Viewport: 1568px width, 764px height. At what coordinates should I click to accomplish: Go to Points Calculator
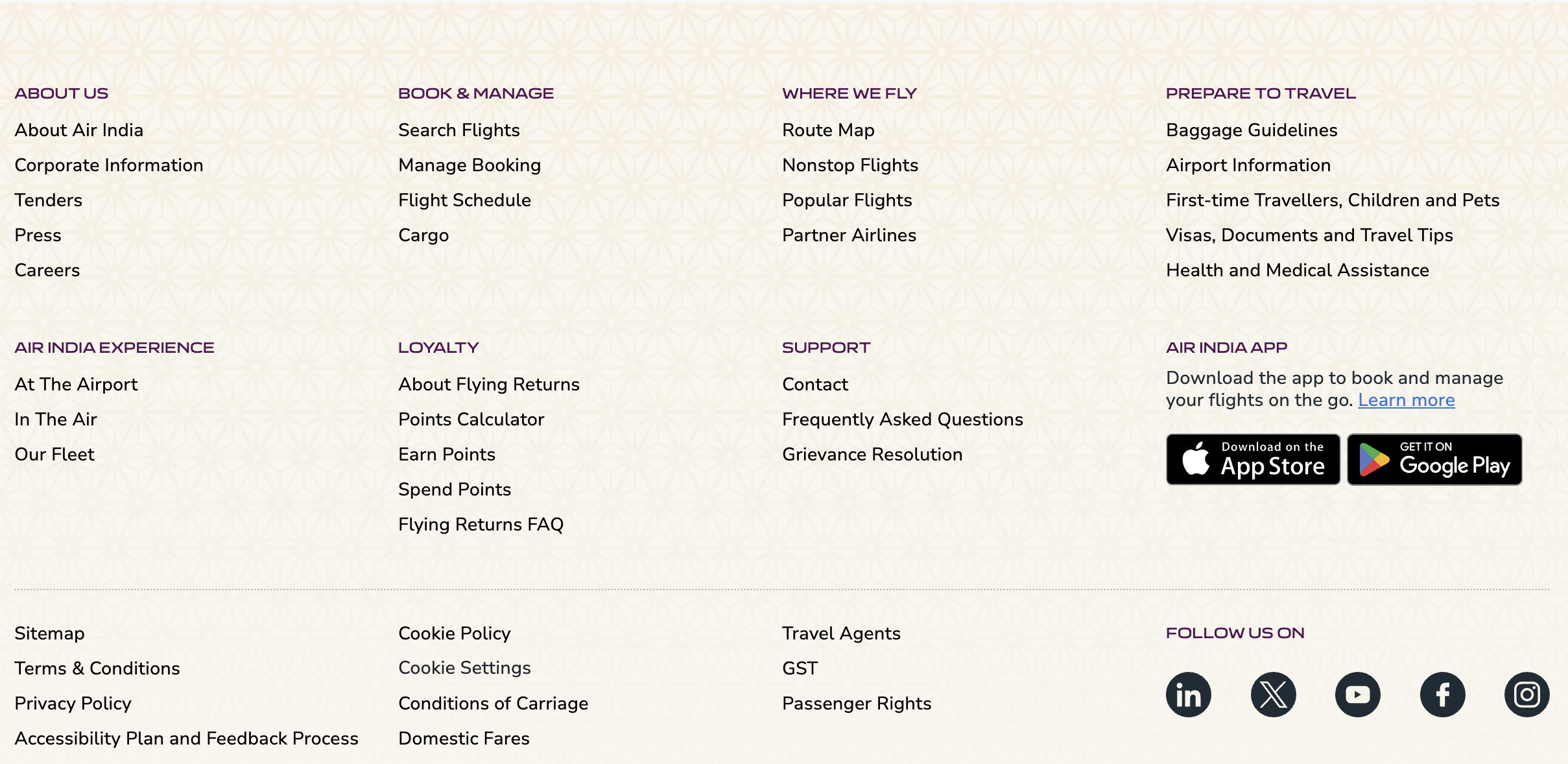[471, 420]
